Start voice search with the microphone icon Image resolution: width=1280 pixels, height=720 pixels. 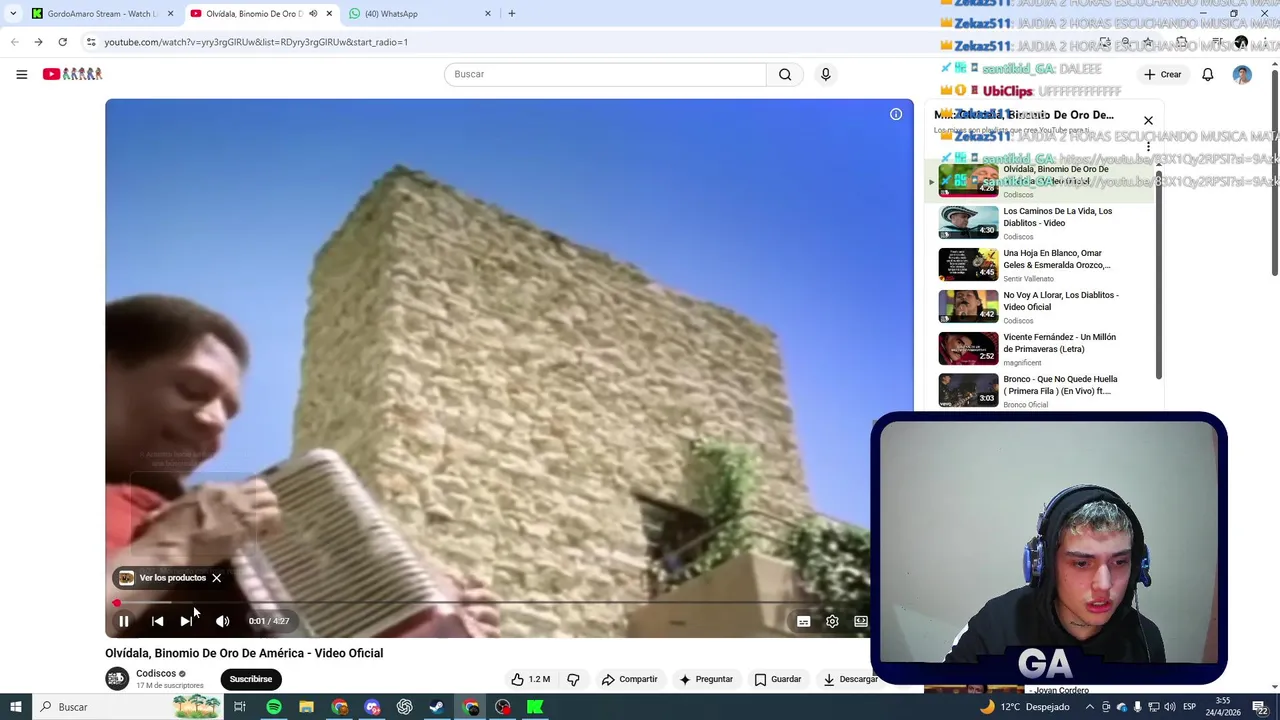coord(825,74)
